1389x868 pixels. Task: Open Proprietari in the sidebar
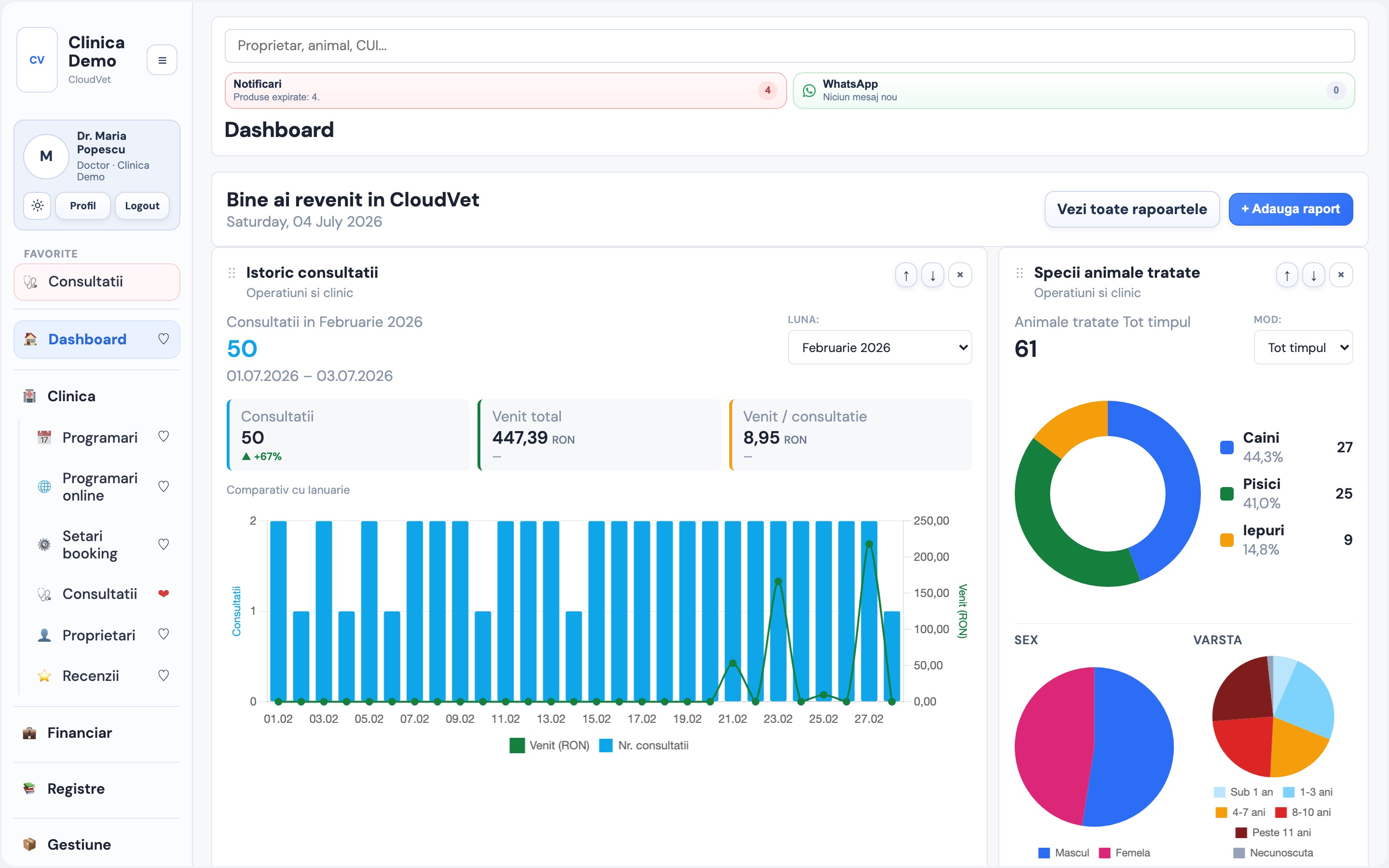(99, 635)
